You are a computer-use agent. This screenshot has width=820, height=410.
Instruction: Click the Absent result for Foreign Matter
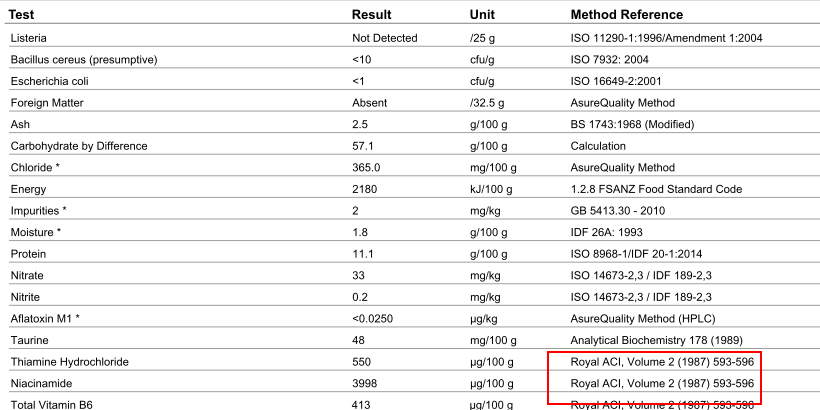point(369,103)
